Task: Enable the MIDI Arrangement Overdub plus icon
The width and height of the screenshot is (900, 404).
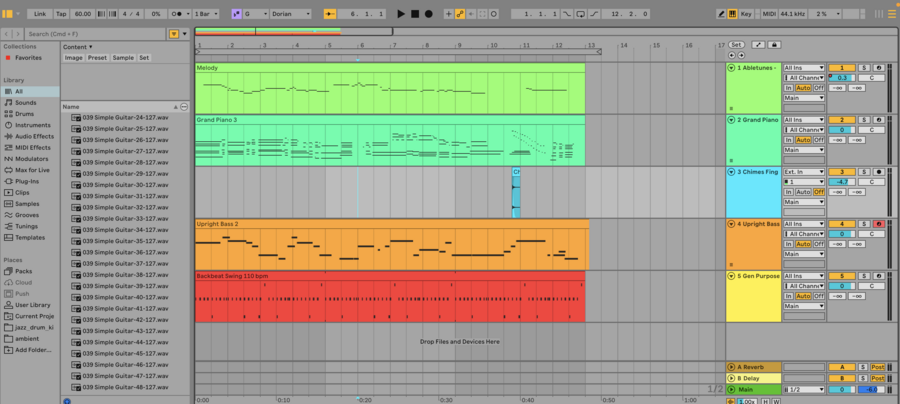Action: (449, 14)
